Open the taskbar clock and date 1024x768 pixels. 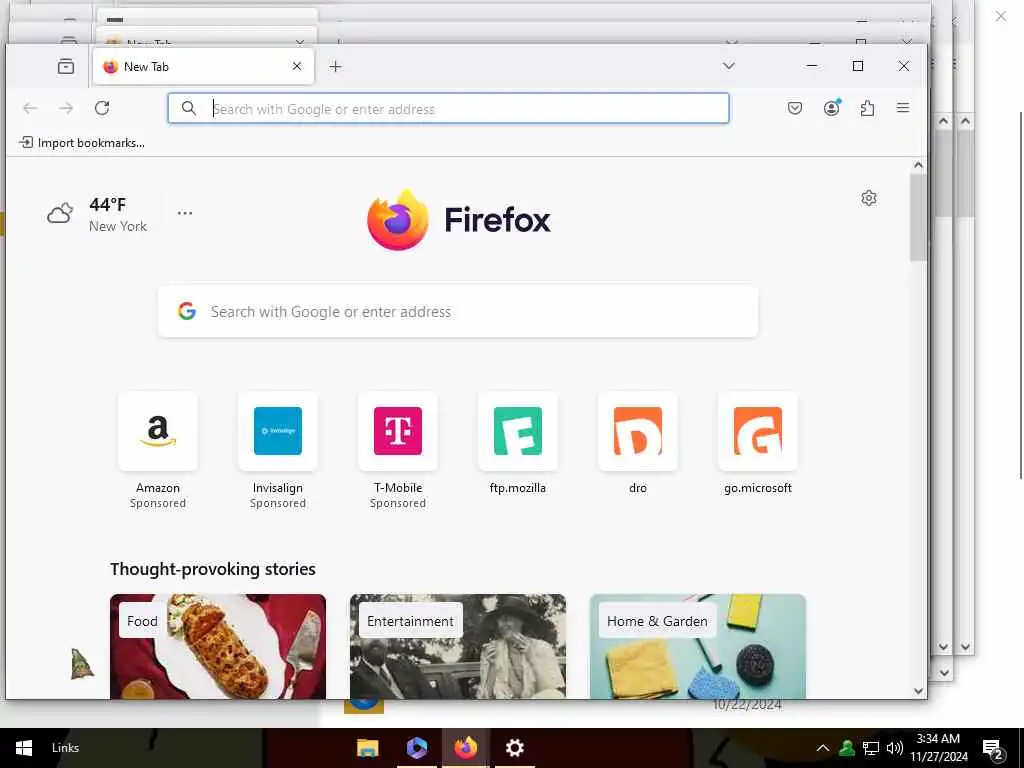click(938, 748)
